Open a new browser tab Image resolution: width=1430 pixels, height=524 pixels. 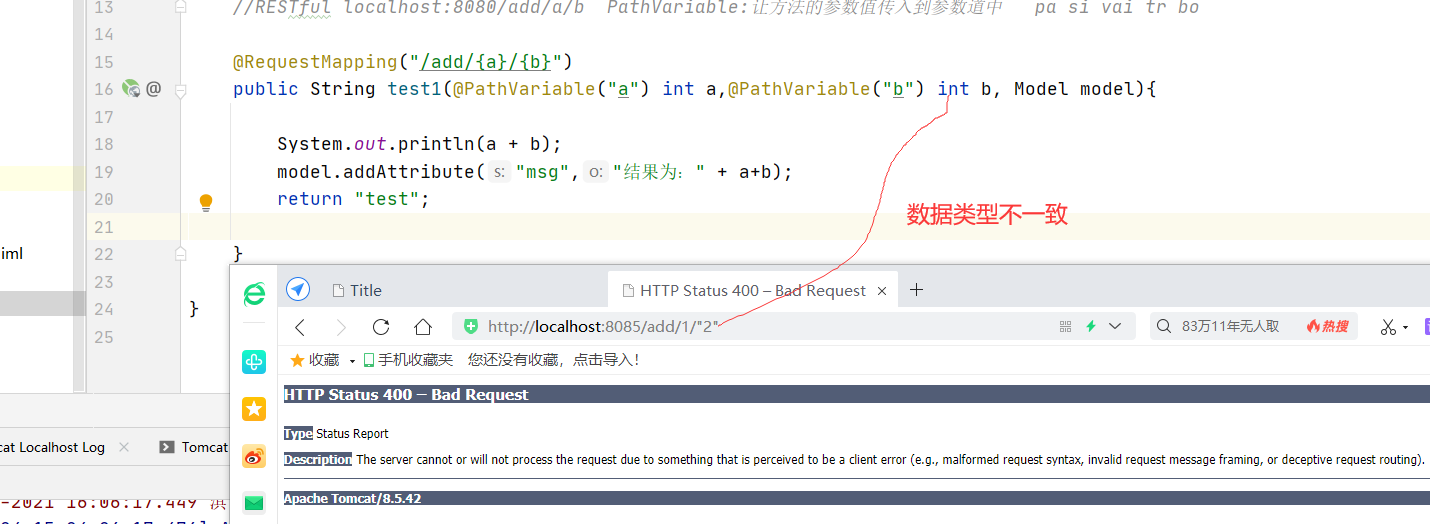point(916,290)
